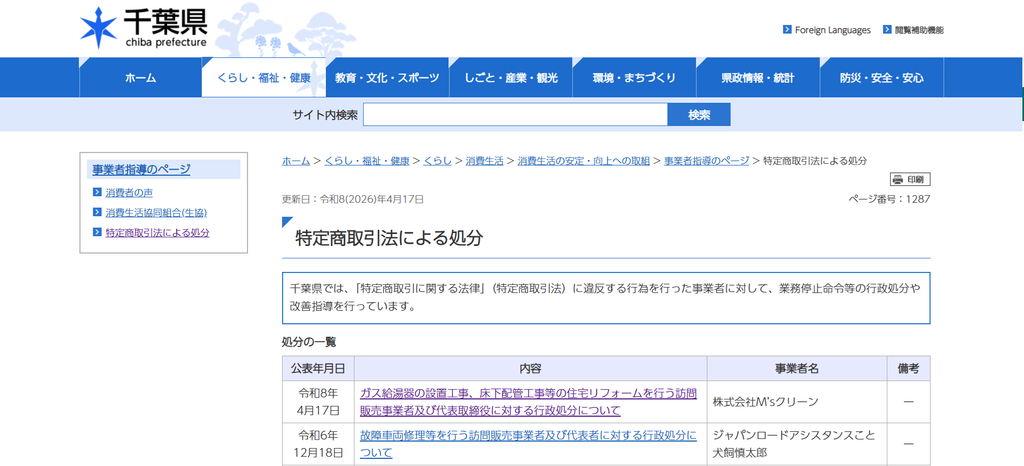Open 閲覧補助機能 accessibility link
Screen dimensions: 1024x466
point(919,30)
